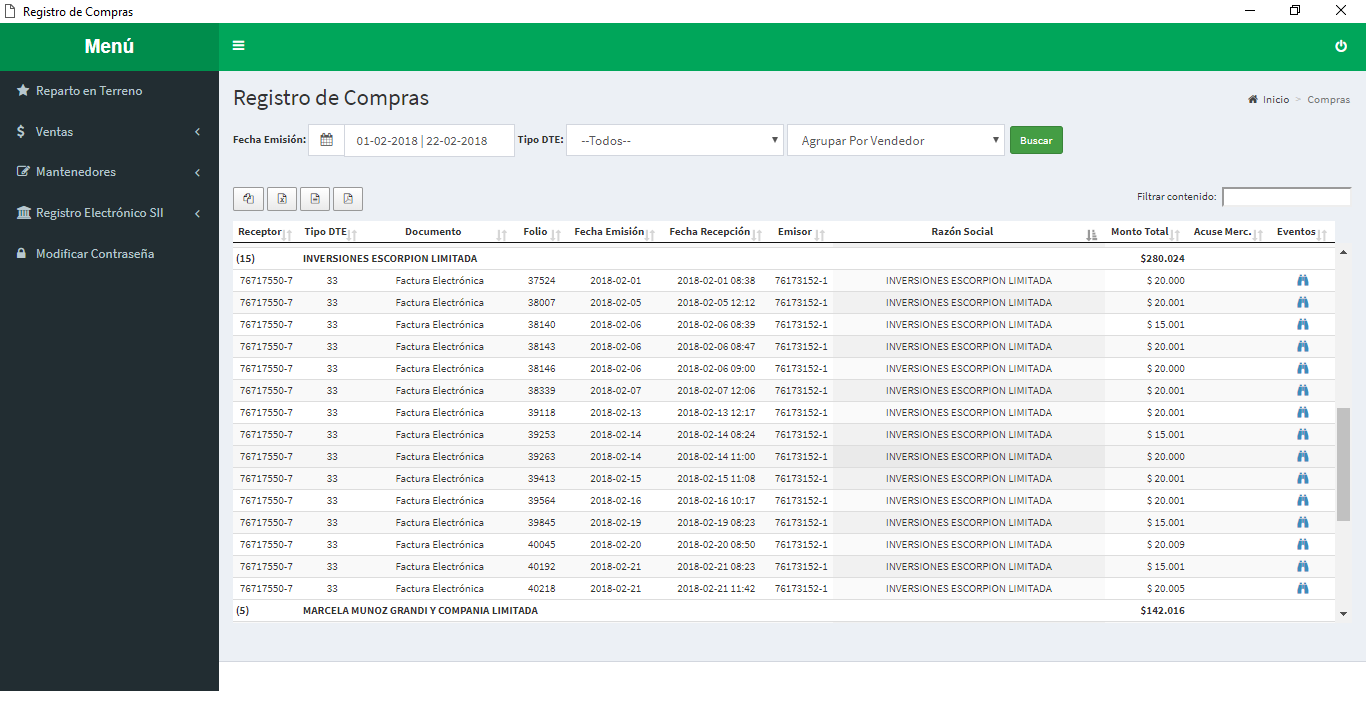Click the power logout icon
This screenshot has height=728, width=1366.
tap(1341, 46)
